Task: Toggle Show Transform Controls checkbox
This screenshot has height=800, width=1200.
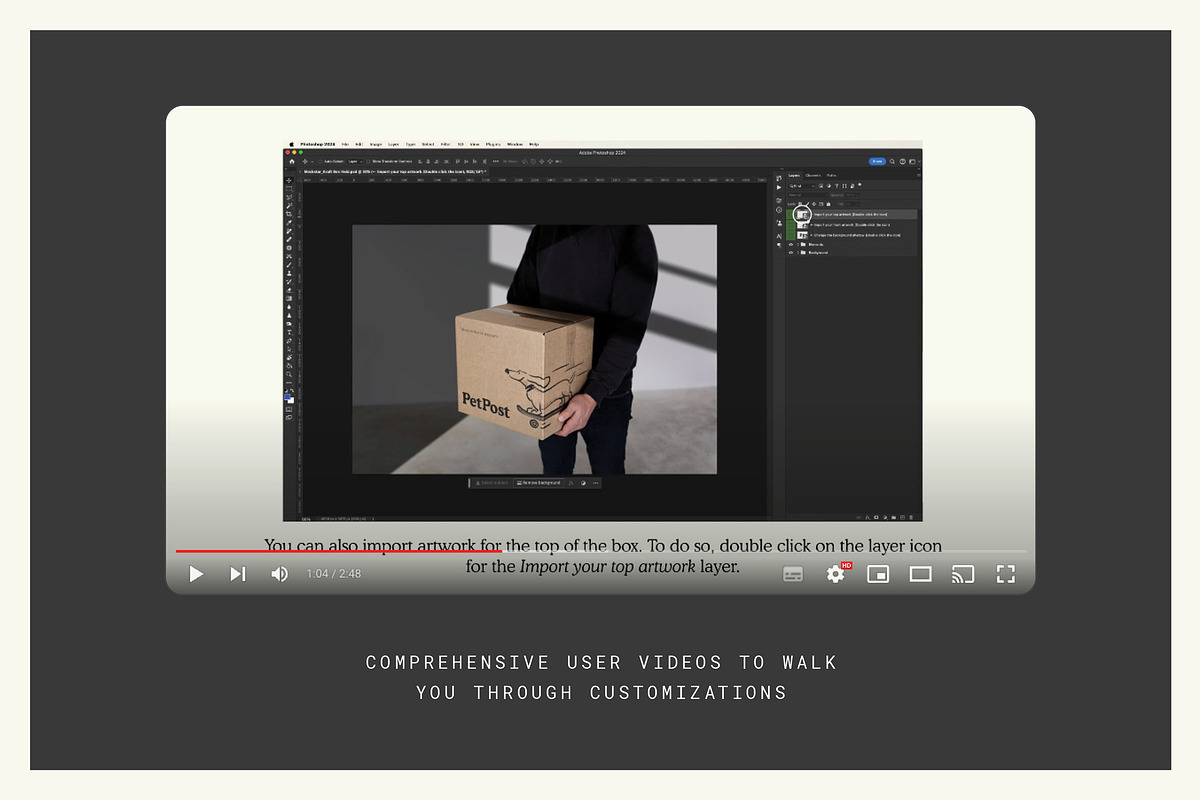Action: click(368, 161)
